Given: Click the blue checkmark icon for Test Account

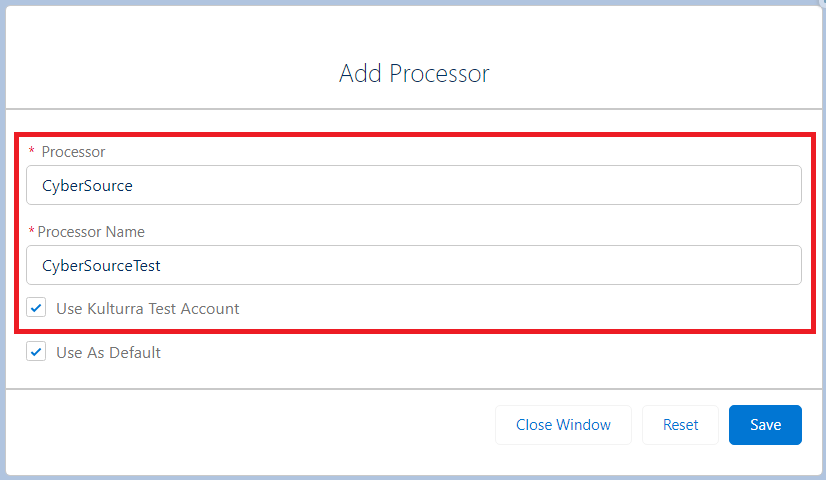Looking at the screenshot, I should click(x=36, y=308).
